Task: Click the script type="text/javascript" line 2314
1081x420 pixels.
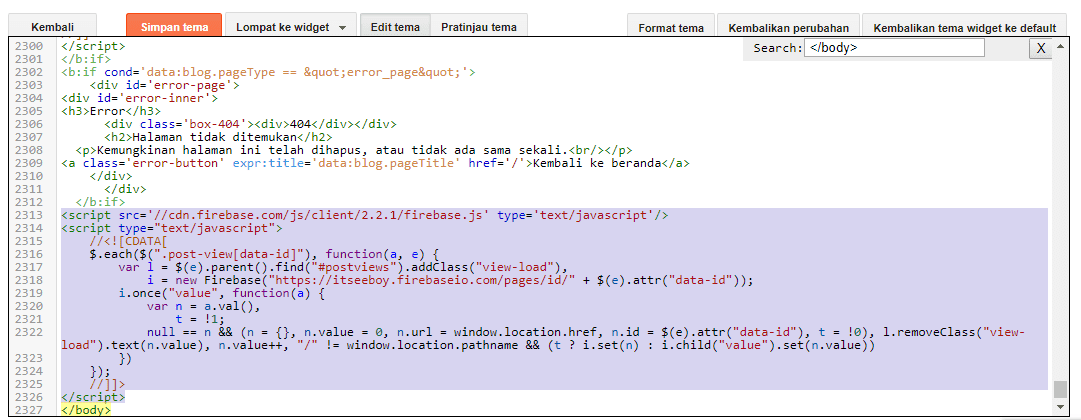Action: click(172, 228)
